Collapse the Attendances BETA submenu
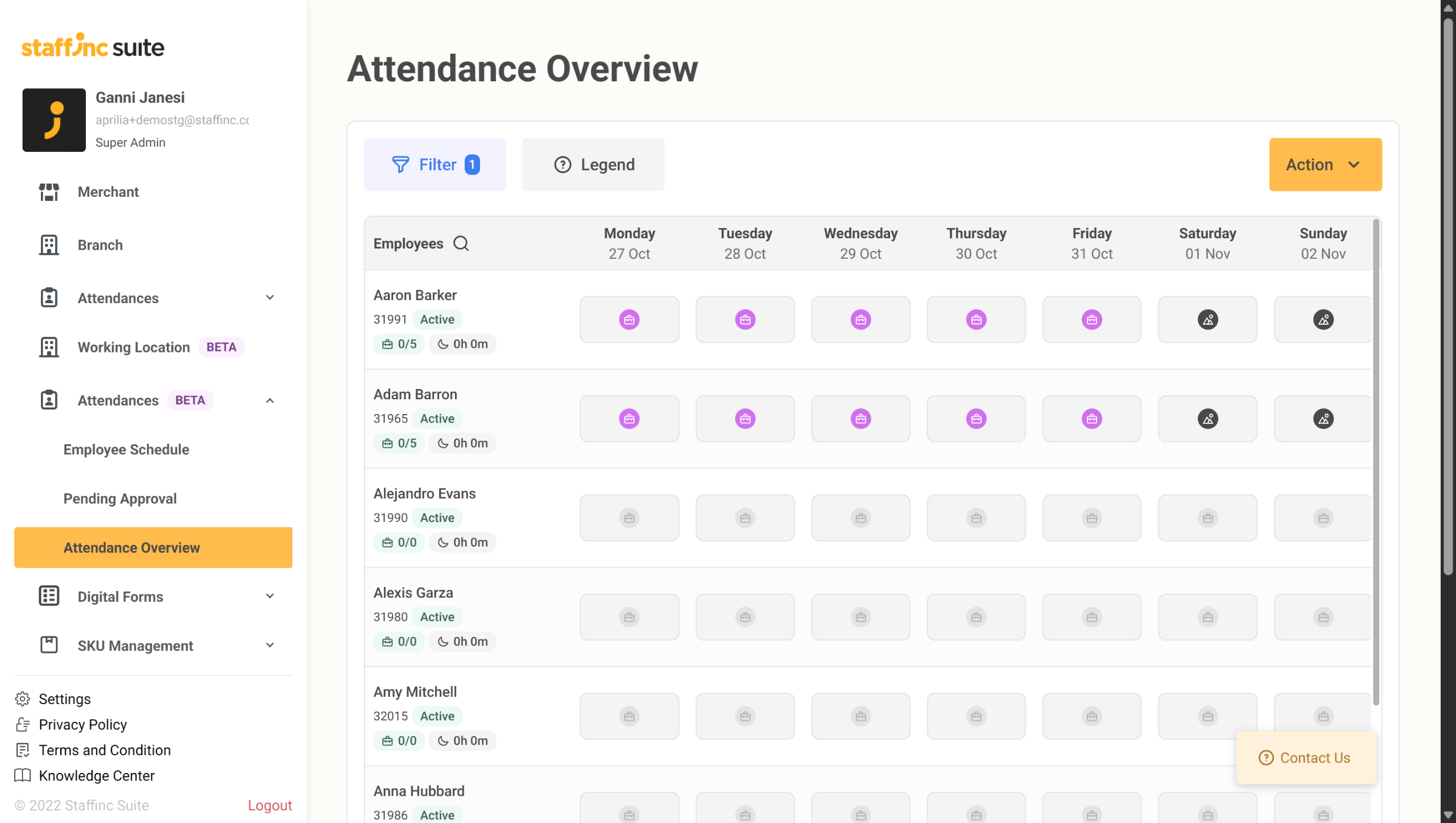 (270, 400)
